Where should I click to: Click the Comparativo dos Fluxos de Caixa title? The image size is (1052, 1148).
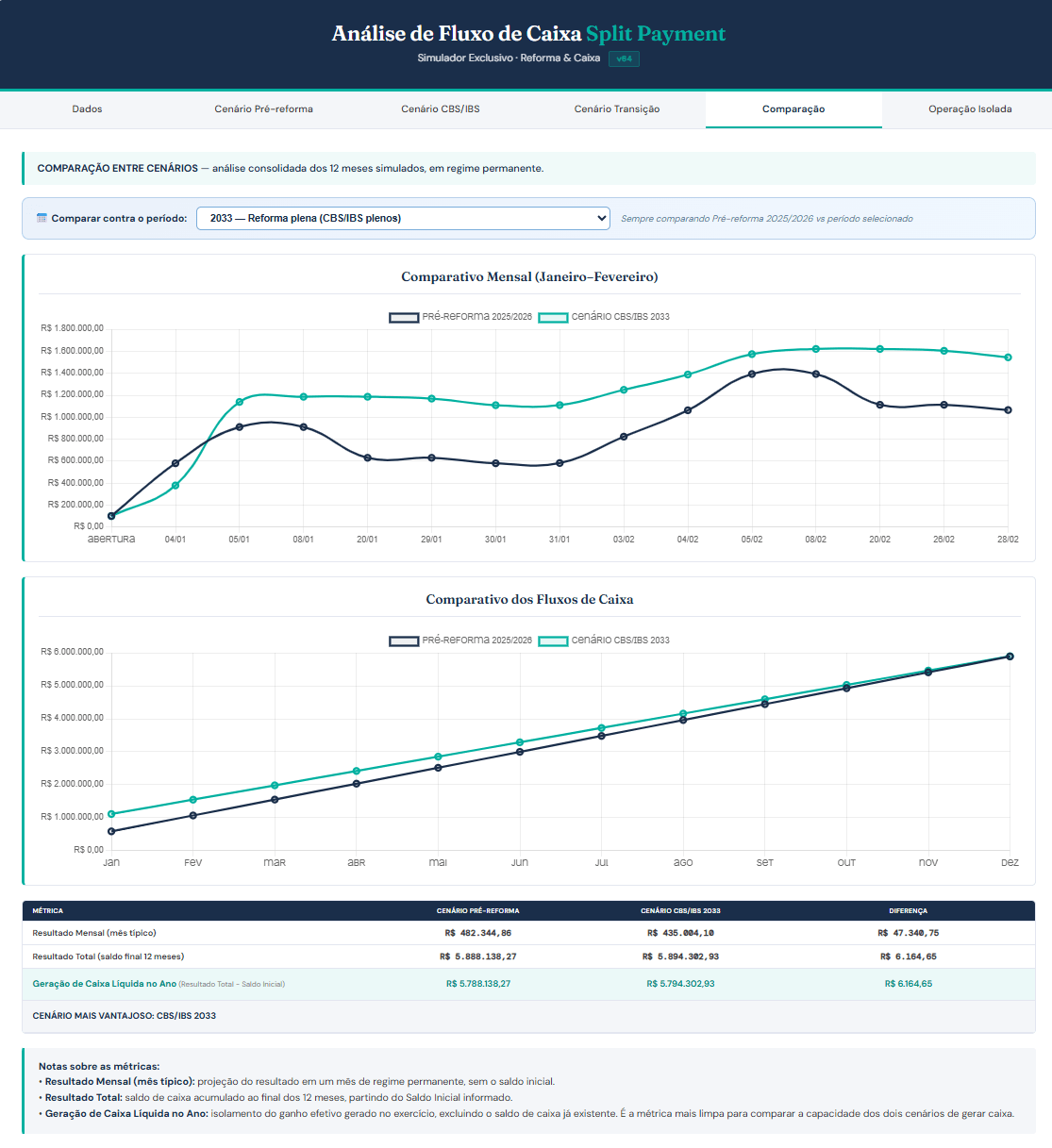pos(529,600)
